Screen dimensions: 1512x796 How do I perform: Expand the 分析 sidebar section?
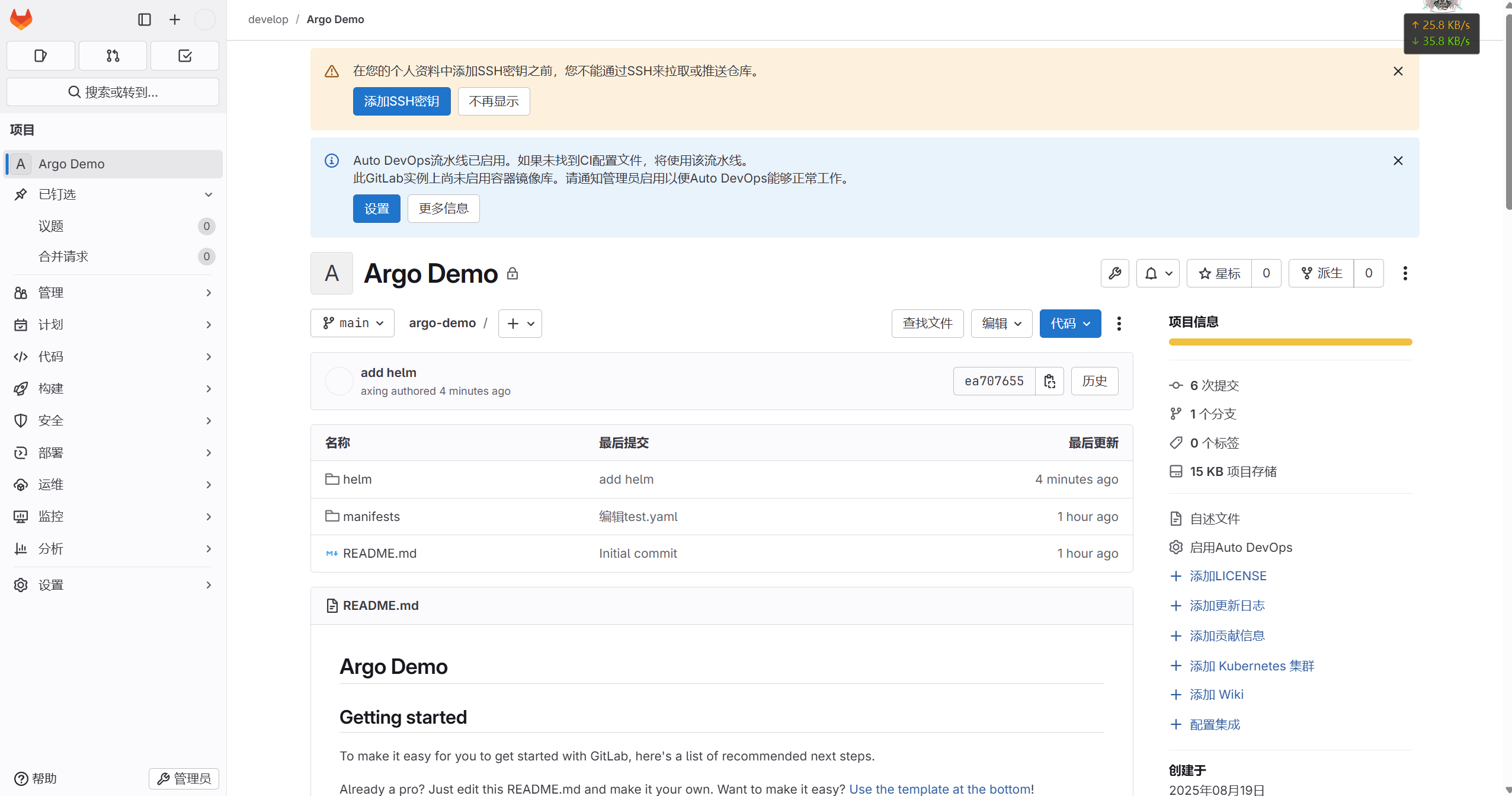pos(113,548)
